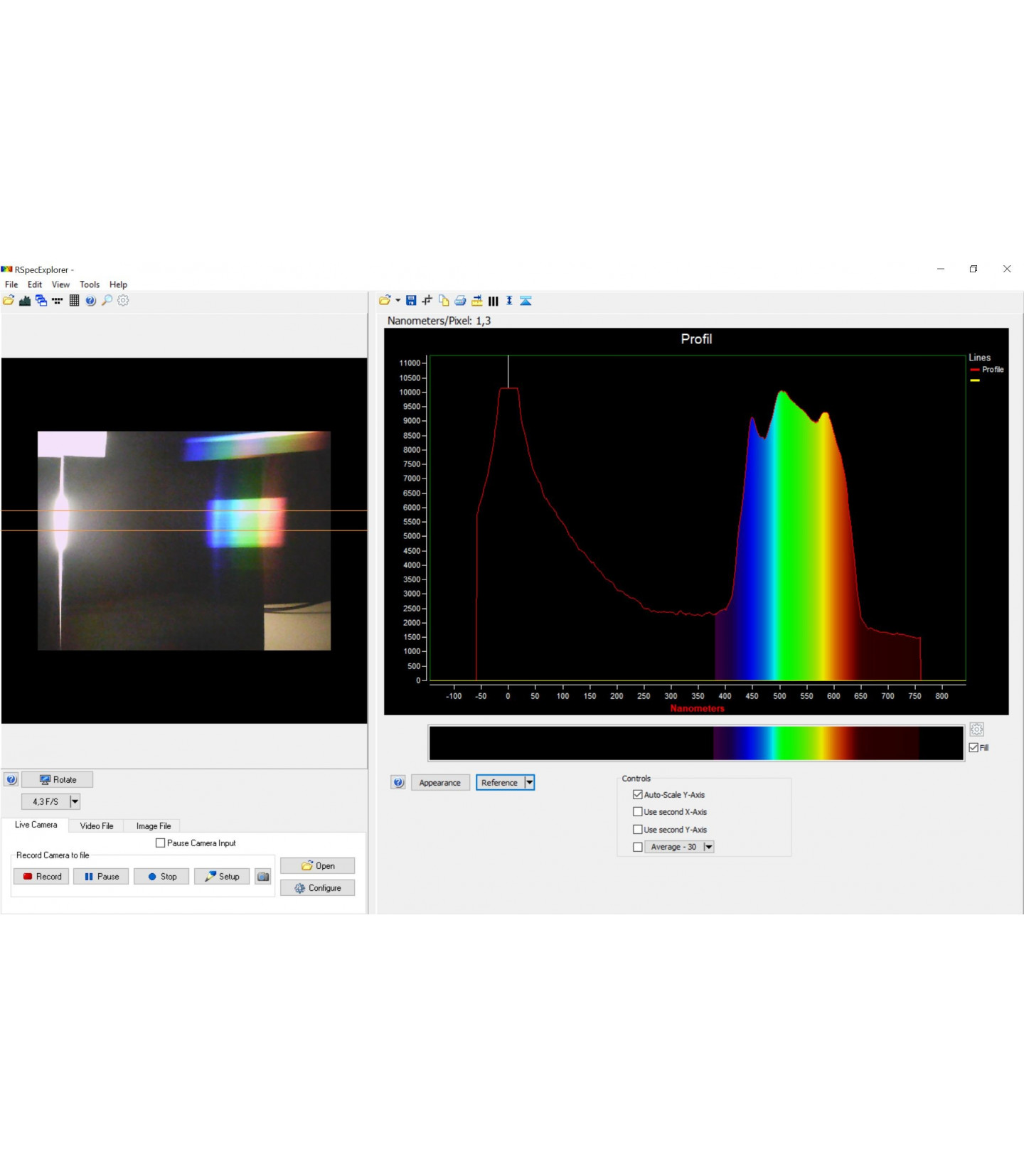
Task: Click the camera snapshot icon next to Setup
Action: tap(263, 877)
